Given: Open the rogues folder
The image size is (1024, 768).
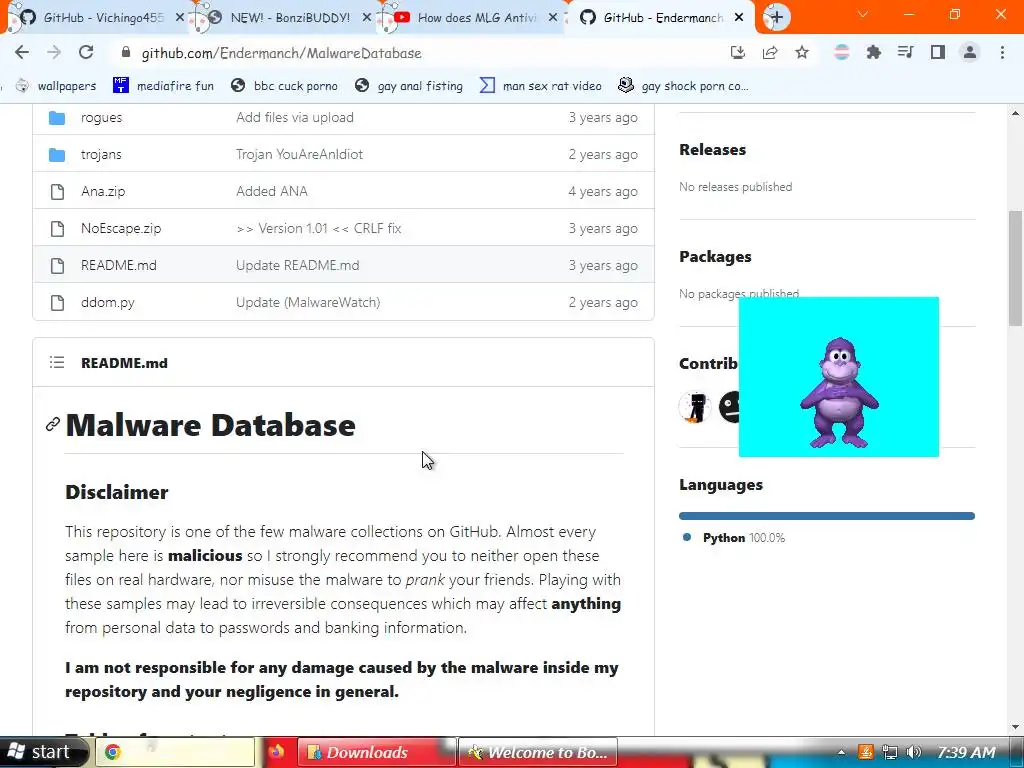Looking at the screenshot, I should tap(101, 118).
